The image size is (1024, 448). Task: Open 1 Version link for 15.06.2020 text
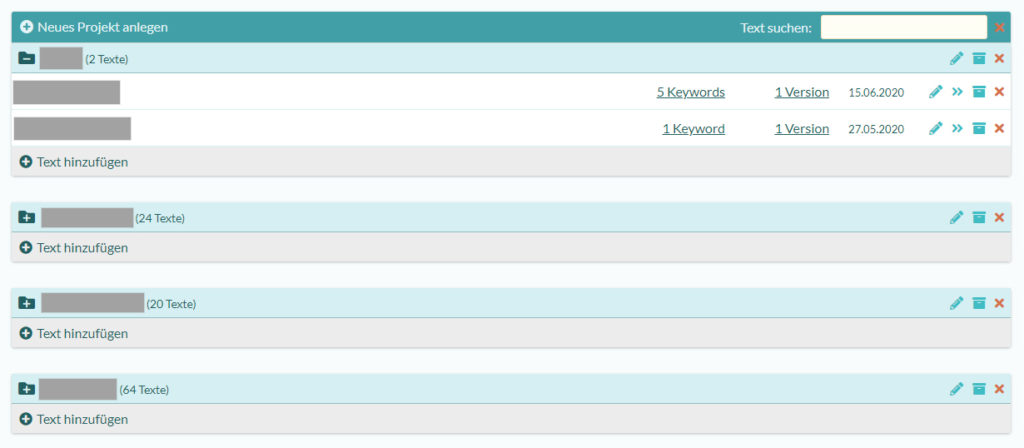tap(801, 92)
